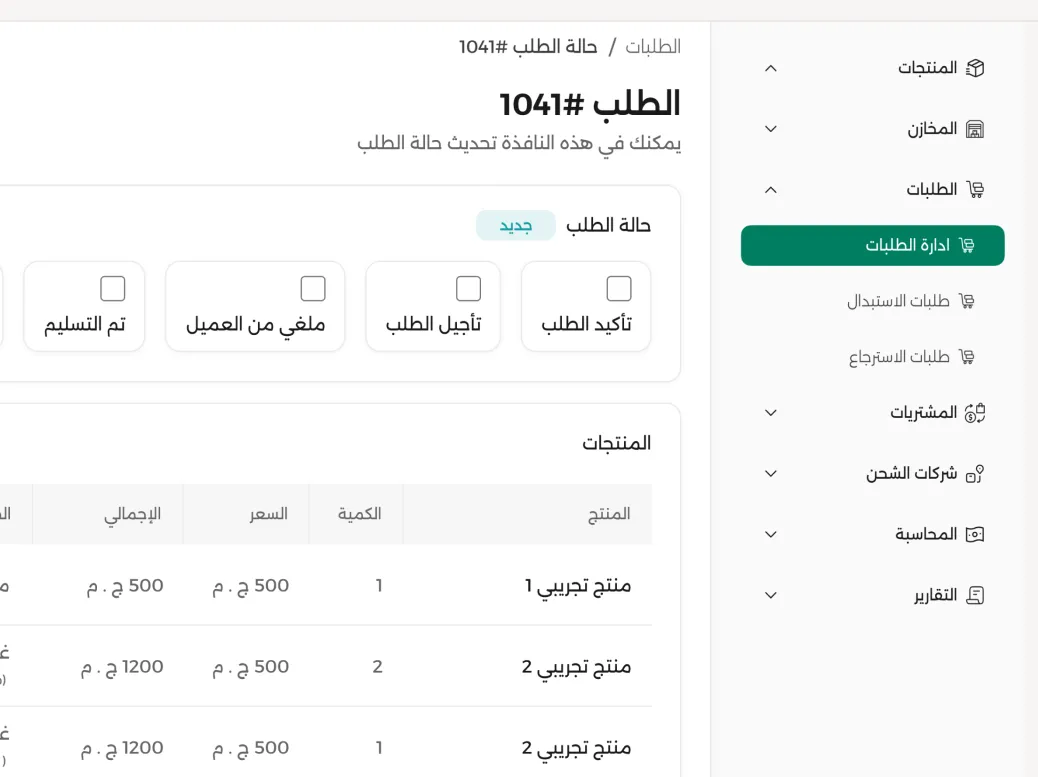This screenshot has height=777, width=1038.
Task: Select the ملغي من العميل option
Action: click(254, 306)
